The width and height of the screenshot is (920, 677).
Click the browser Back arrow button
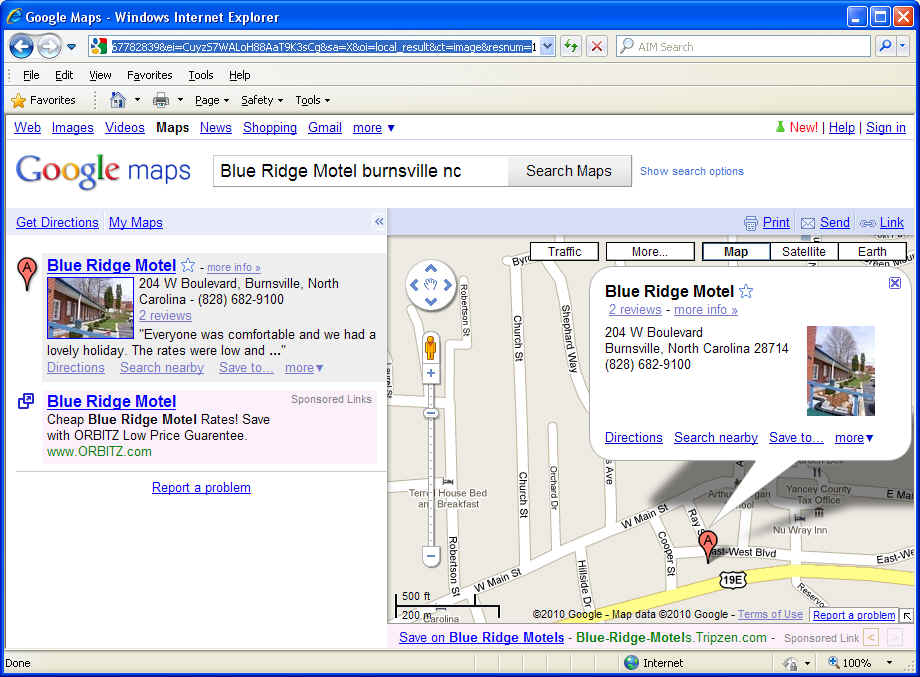[21, 46]
